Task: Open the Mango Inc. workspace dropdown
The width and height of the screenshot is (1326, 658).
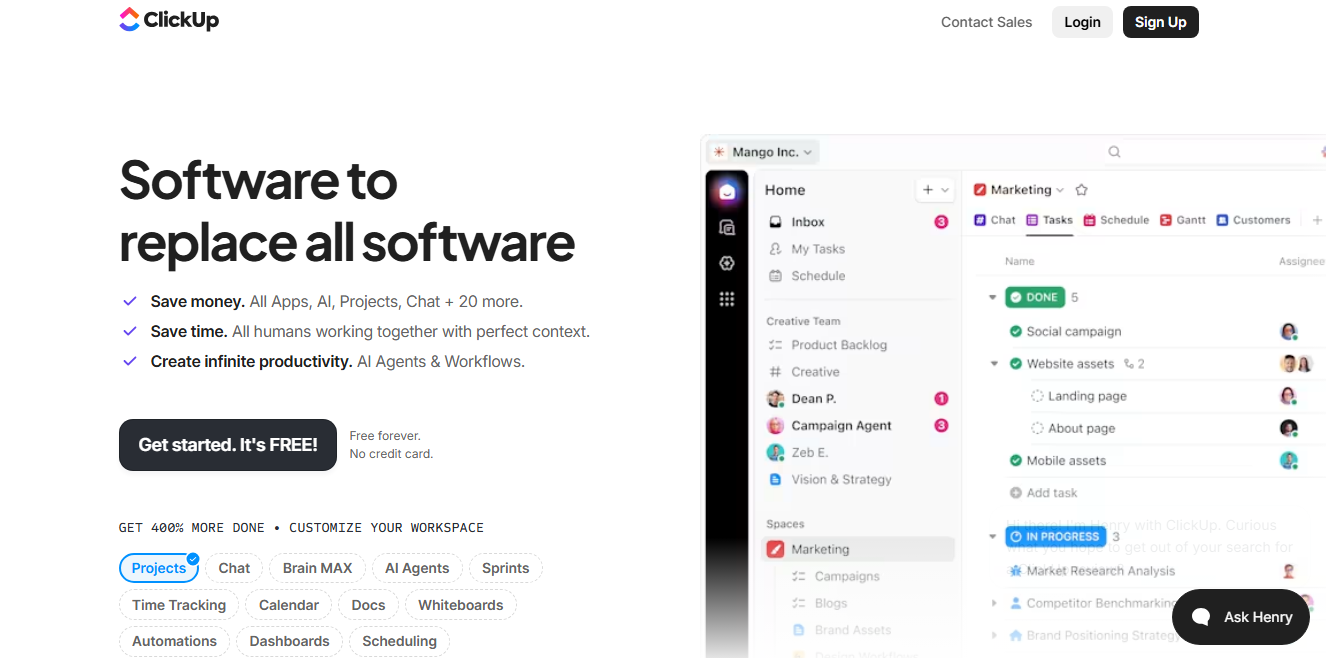Action: click(763, 152)
